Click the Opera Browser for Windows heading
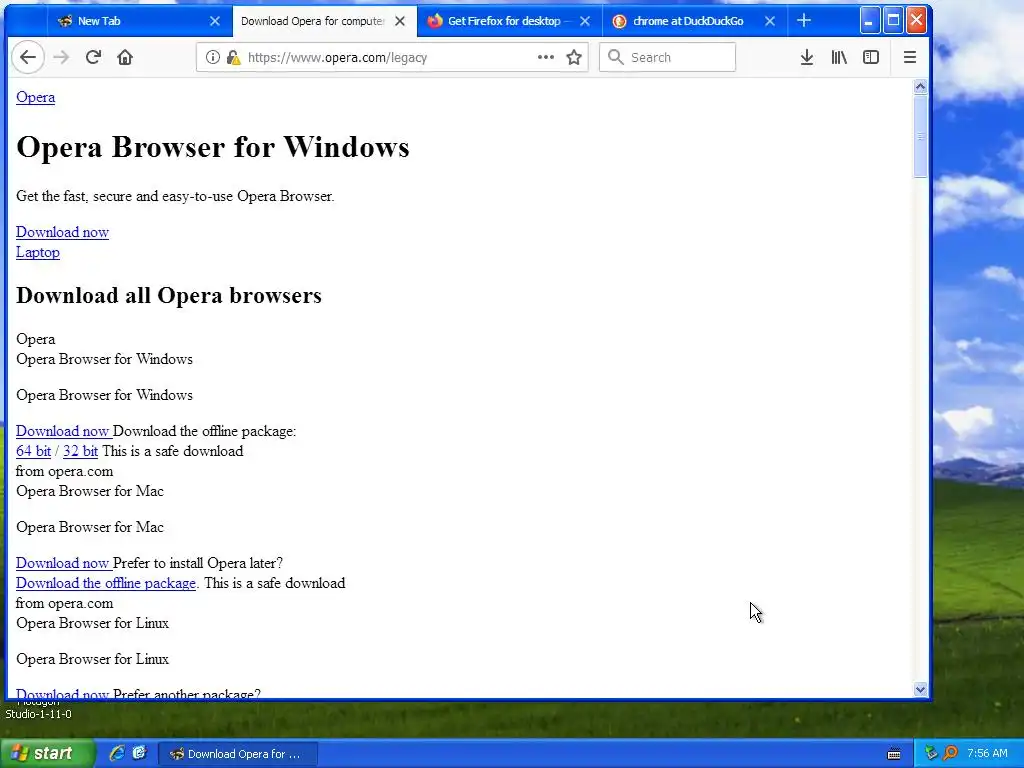The width and height of the screenshot is (1024, 768). pyautogui.click(x=213, y=147)
